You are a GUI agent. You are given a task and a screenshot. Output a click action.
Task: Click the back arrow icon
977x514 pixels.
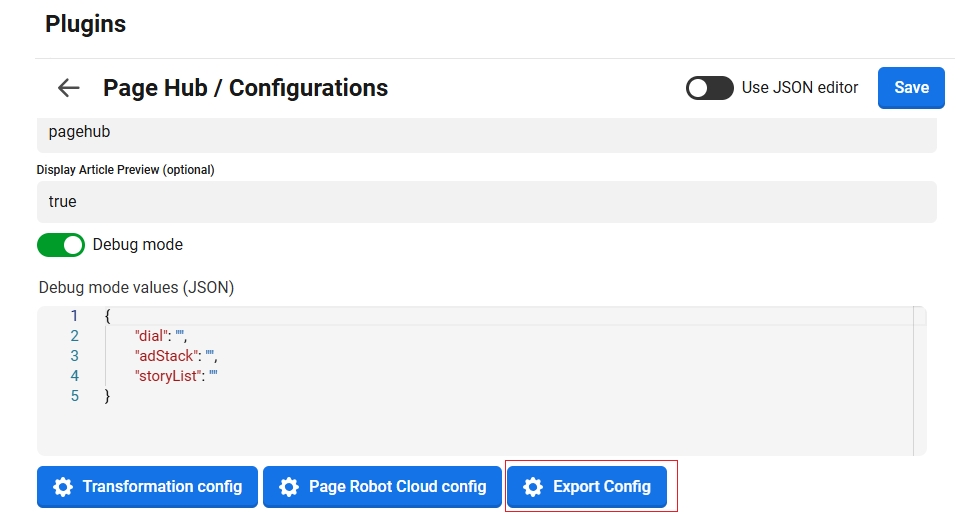pyautogui.click(x=68, y=88)
